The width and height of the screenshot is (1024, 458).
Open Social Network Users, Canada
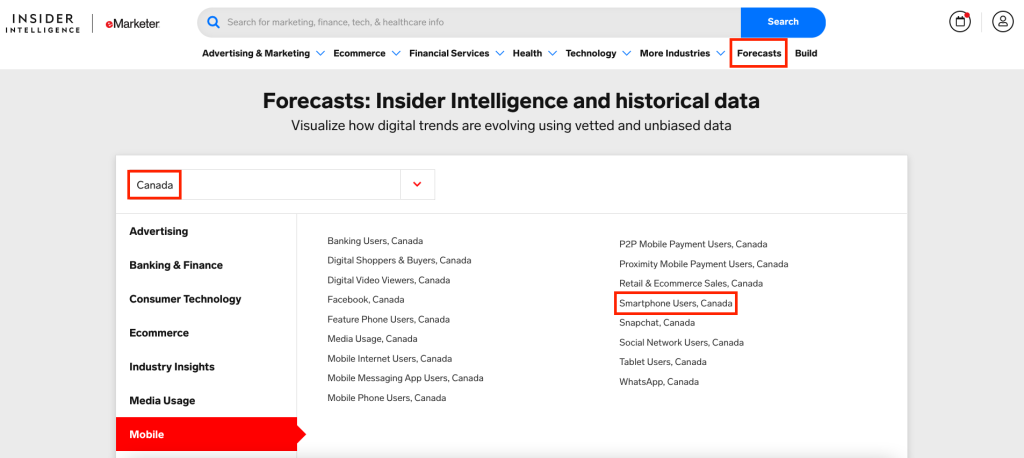pyautogui.click(x=681, y=342)
